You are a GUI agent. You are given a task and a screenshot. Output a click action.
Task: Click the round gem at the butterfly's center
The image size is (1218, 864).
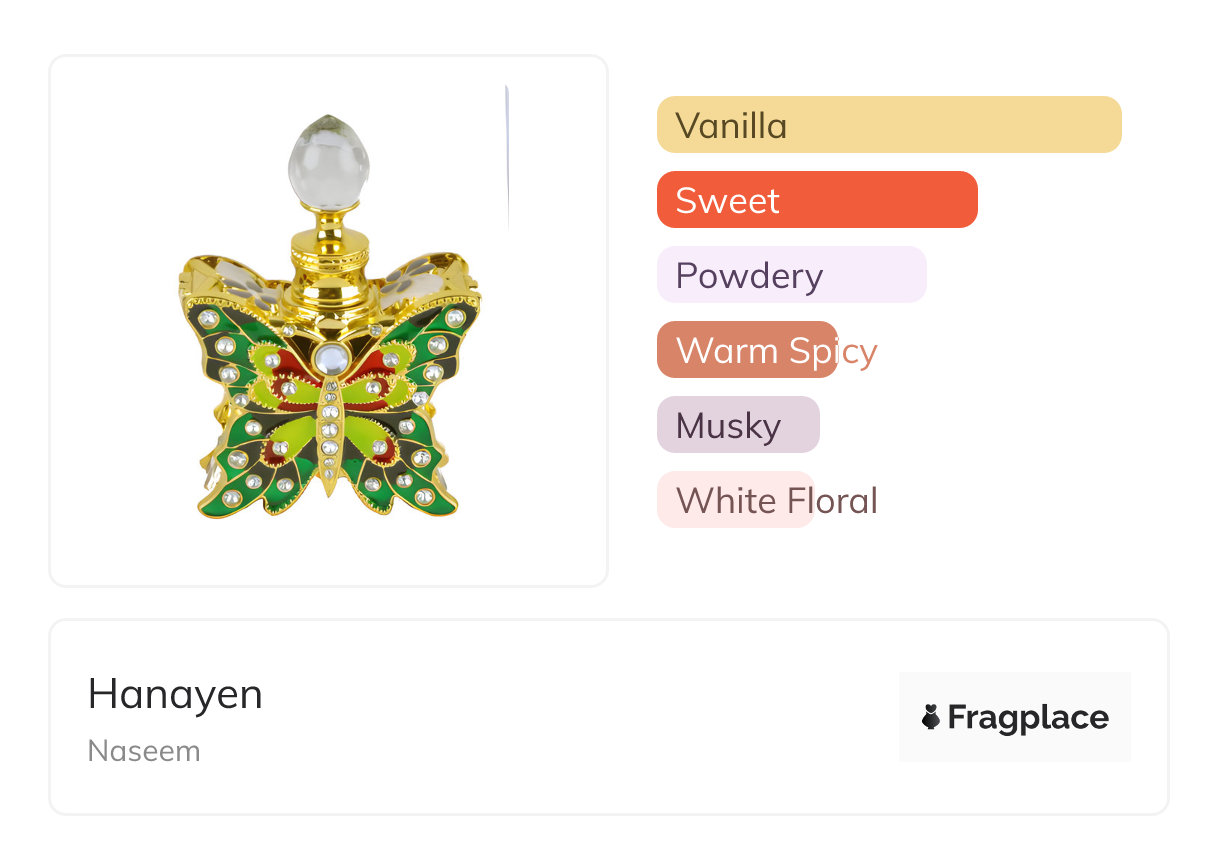[x=328, y=357]
